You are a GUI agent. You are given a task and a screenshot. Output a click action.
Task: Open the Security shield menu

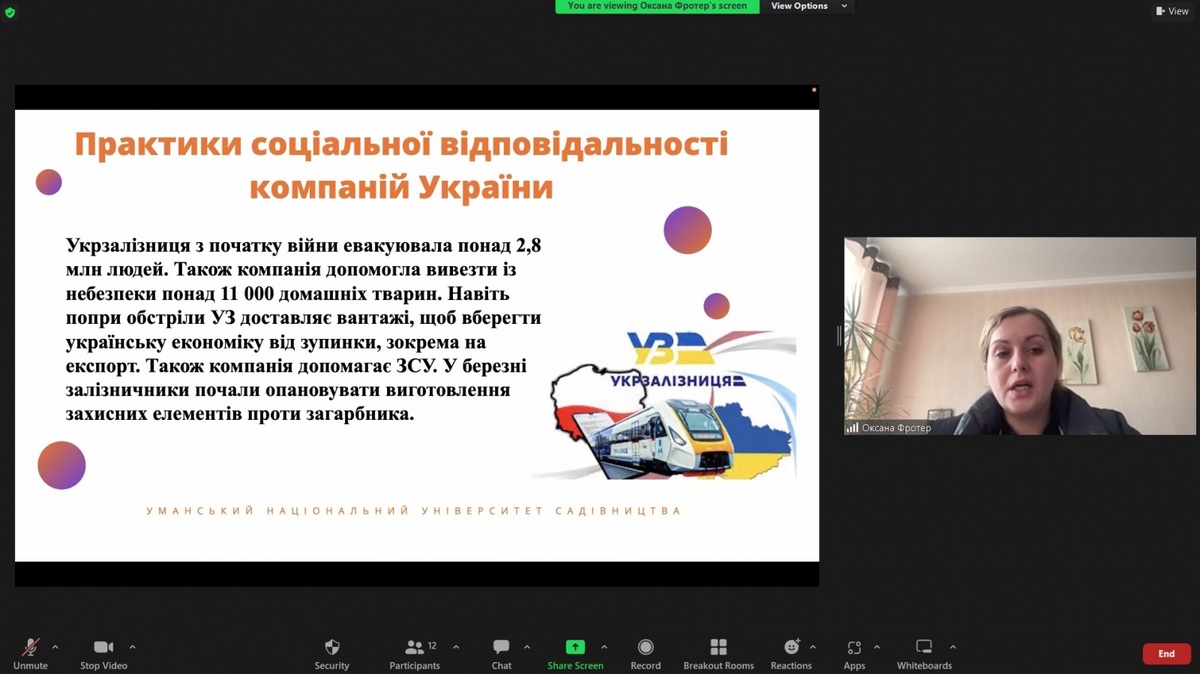point(332,654)
